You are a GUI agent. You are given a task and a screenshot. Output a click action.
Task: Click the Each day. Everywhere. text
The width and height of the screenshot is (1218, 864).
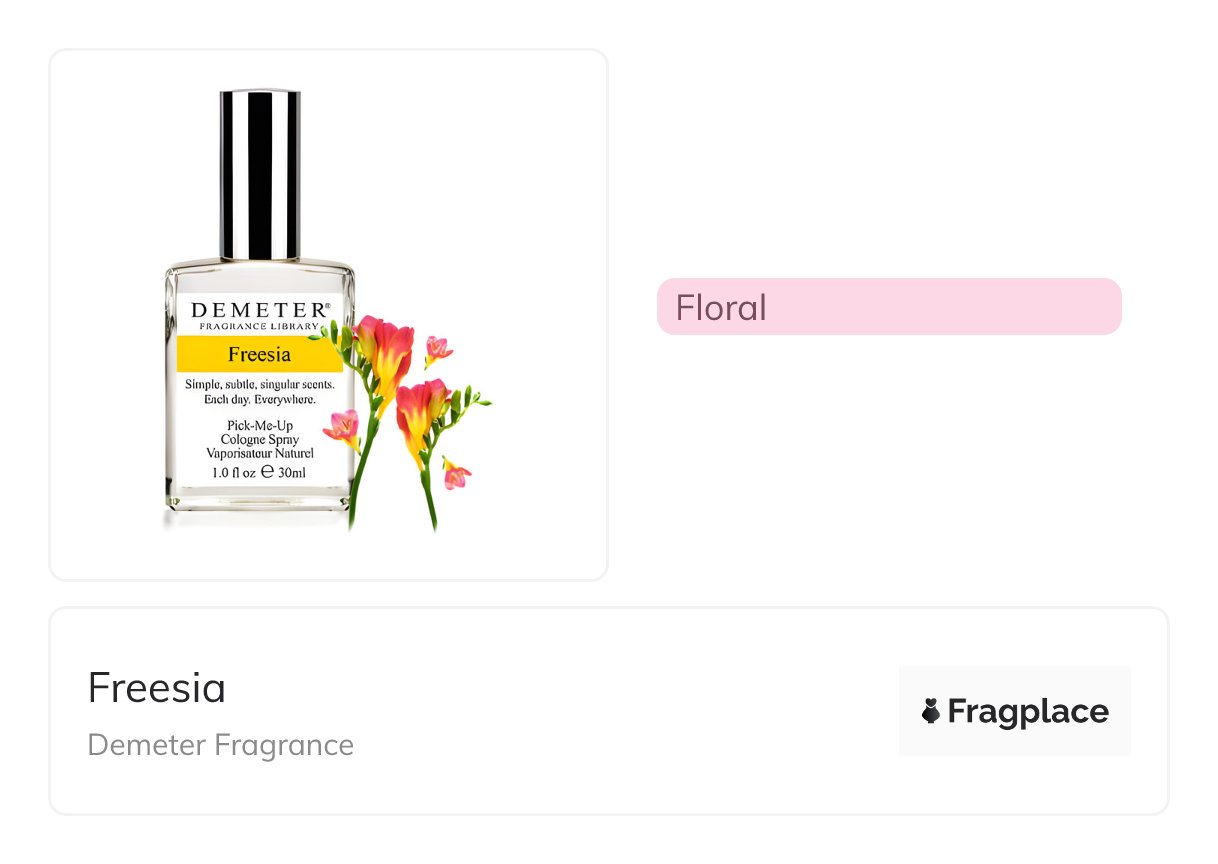tap(259, 399)
